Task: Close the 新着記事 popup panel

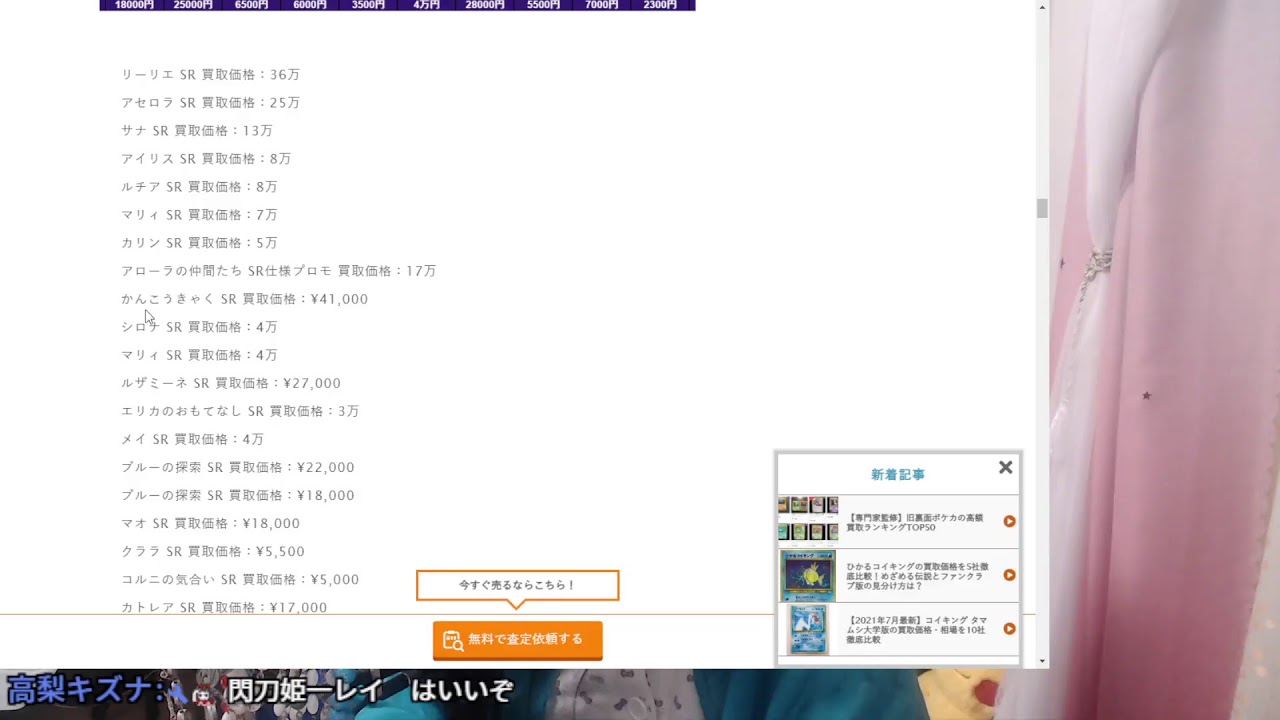Action: coord(1005,467)
